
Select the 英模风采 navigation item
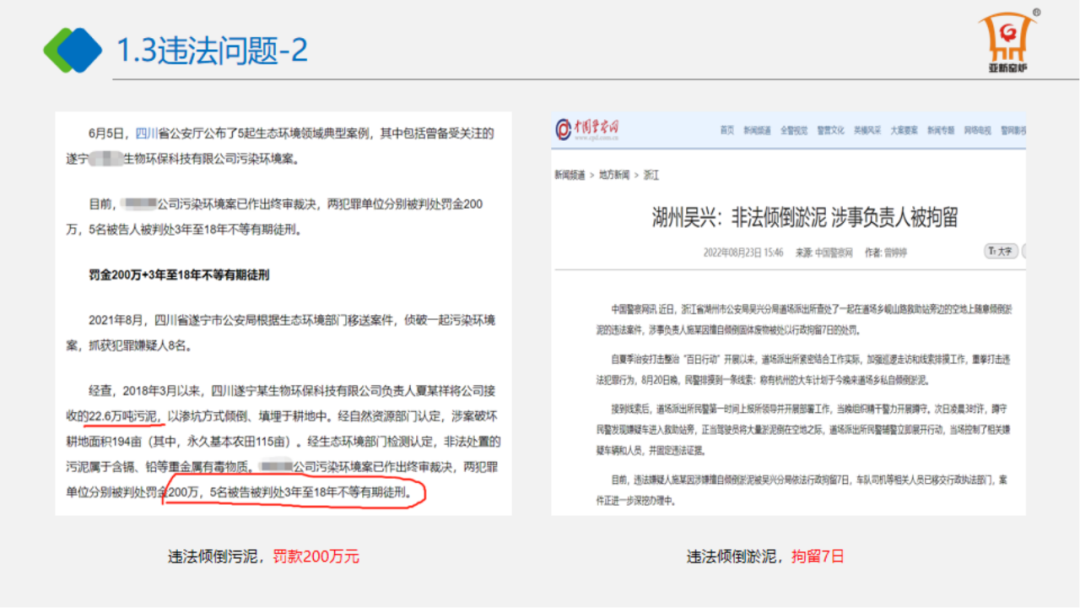867,130
